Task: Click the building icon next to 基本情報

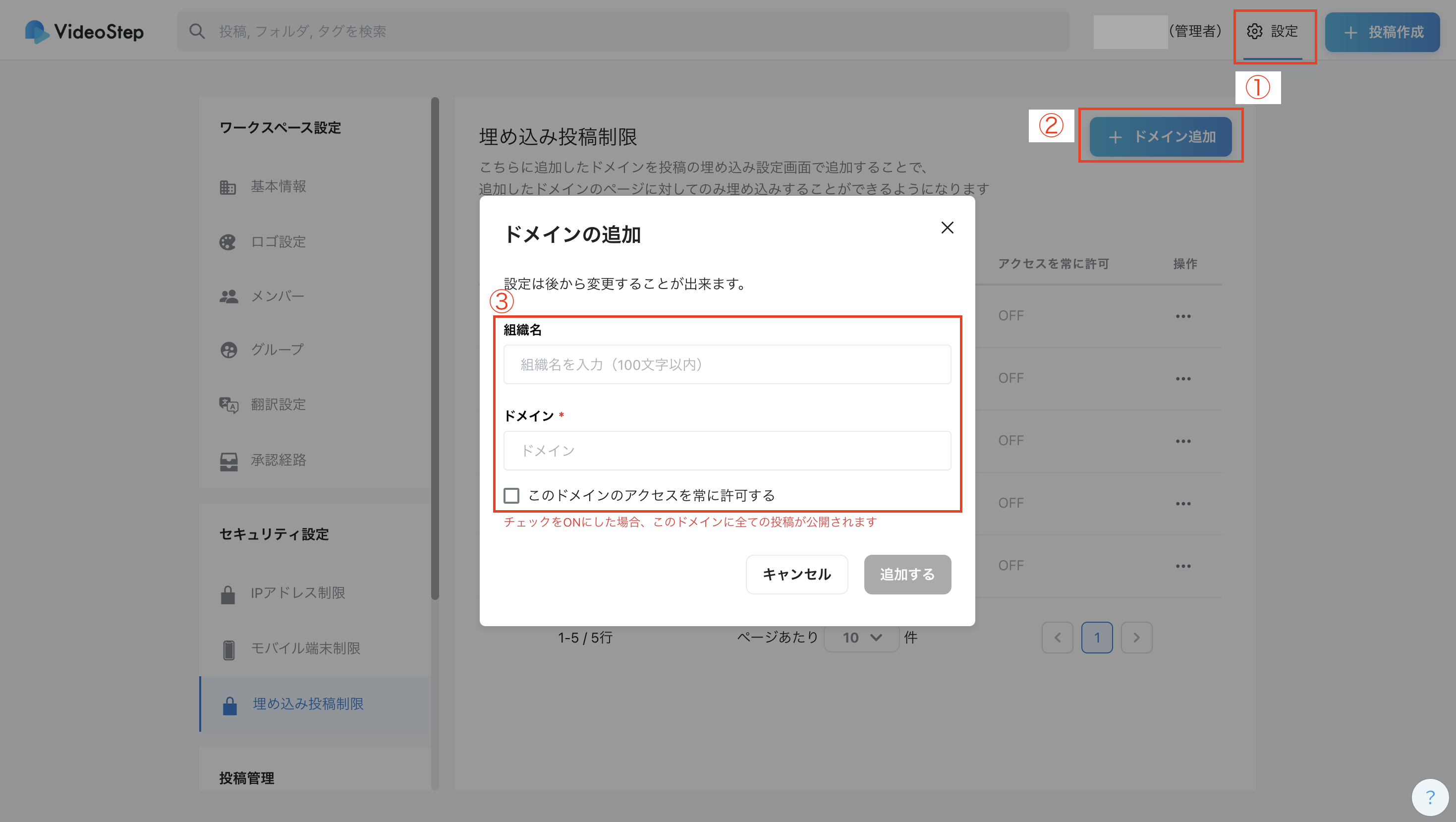Action: [228, 187]
